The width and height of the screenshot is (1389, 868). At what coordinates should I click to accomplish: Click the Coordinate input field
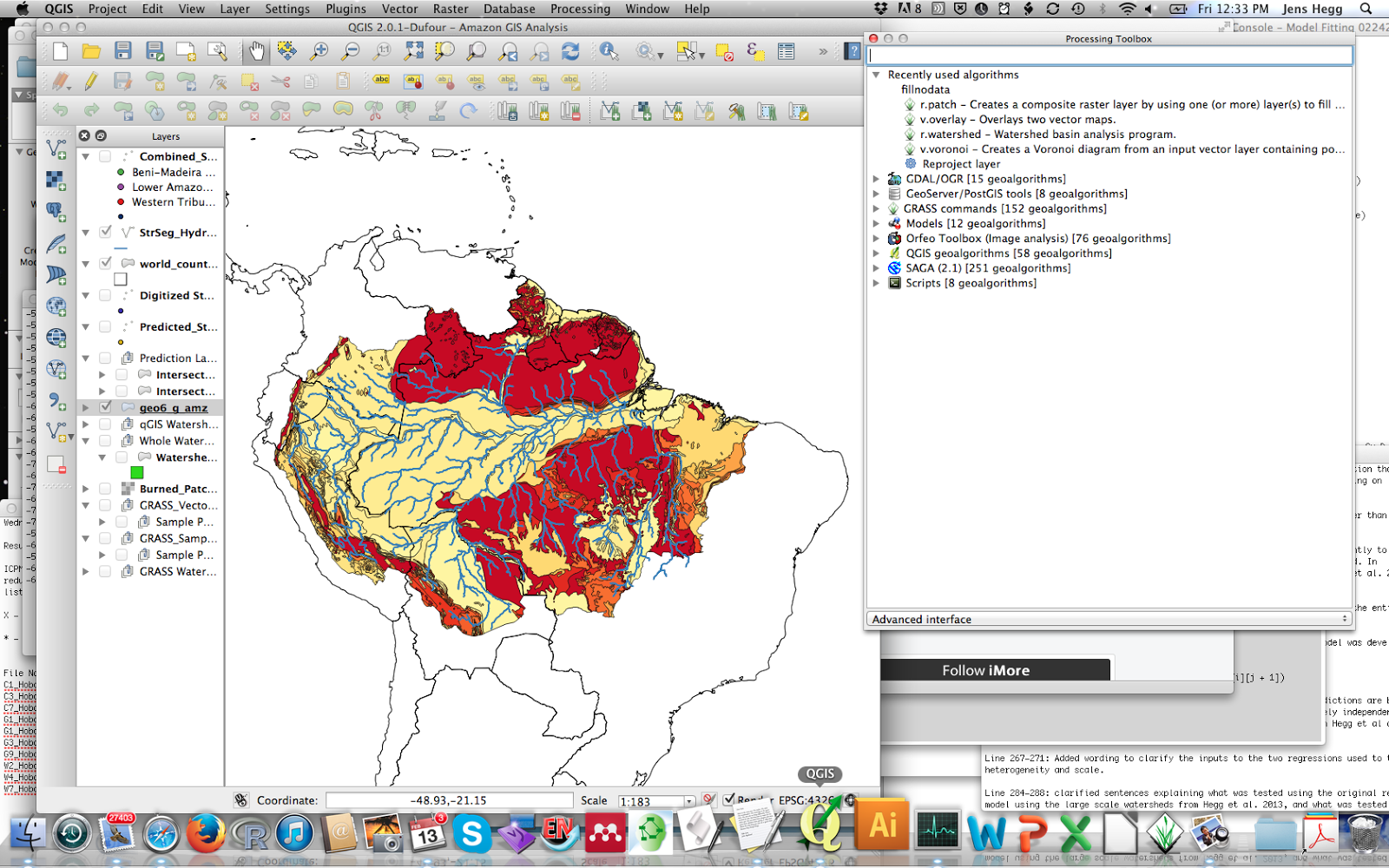click(450, 800)
